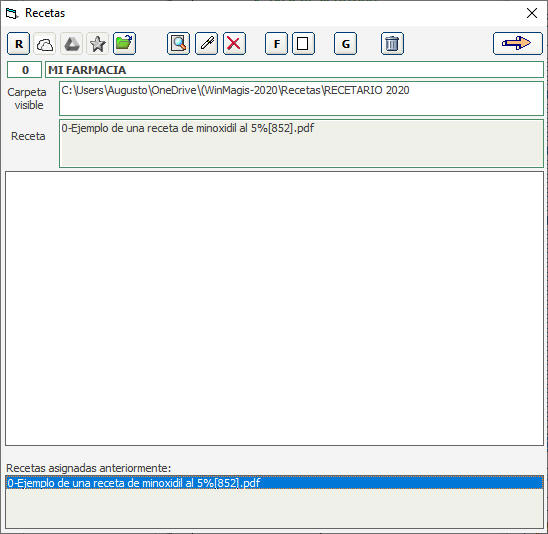Click the trash bin icon
The image size is (548, 534).
[x=392, y=44]
